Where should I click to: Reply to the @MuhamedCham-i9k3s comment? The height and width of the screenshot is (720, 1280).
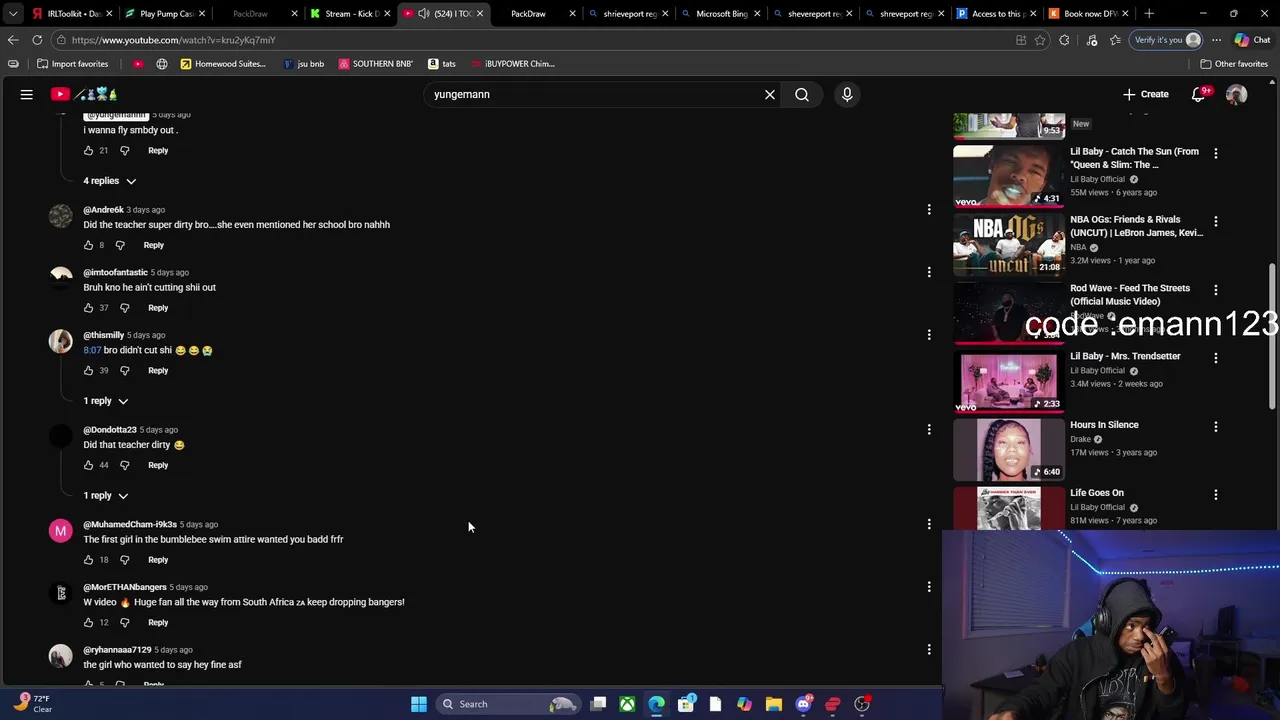tap(158, 560)
